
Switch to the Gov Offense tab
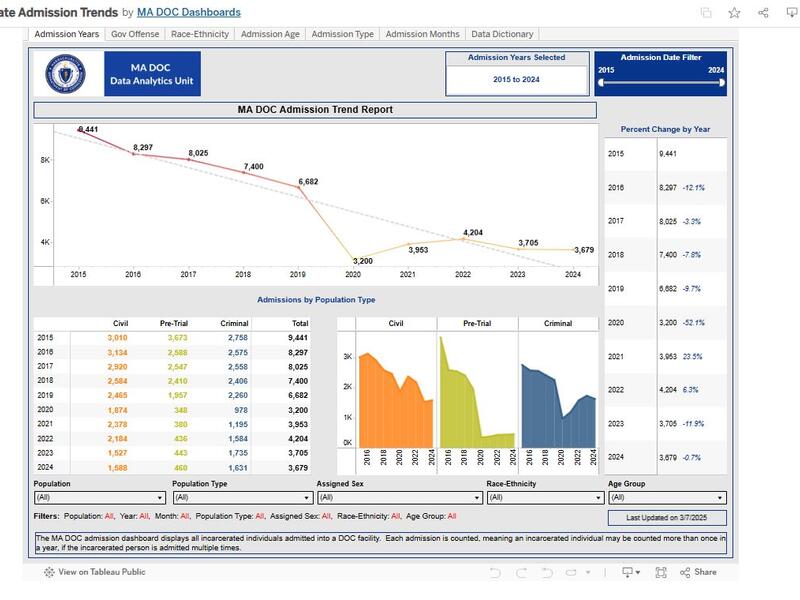coord(135,34)
